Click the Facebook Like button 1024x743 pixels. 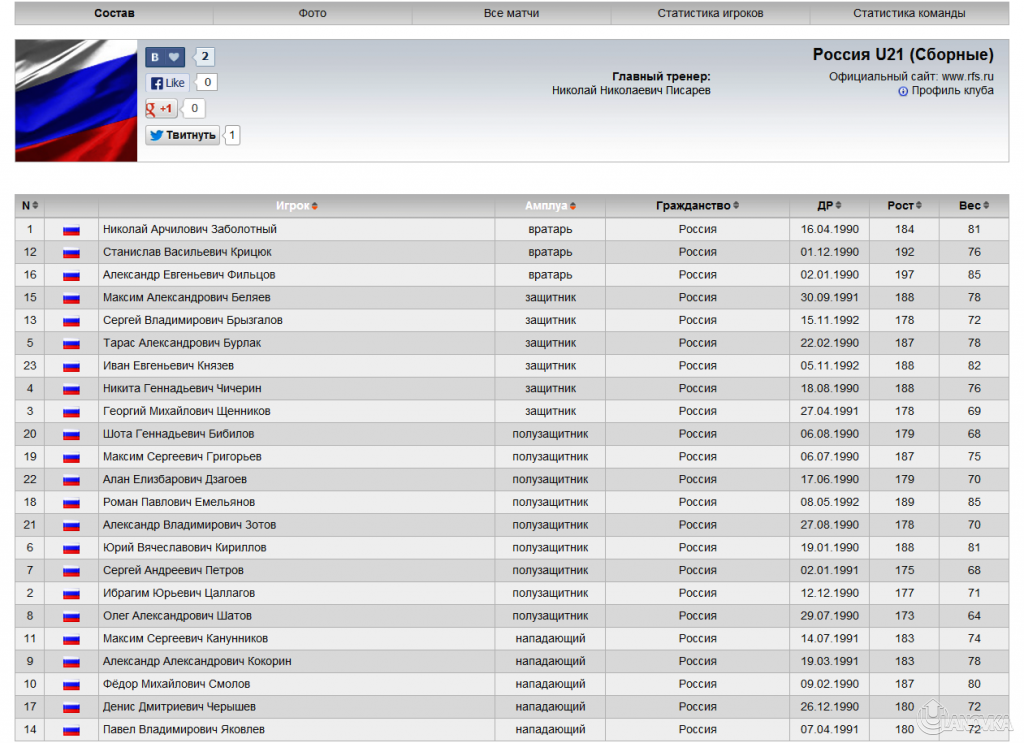[x=168, y=83]
